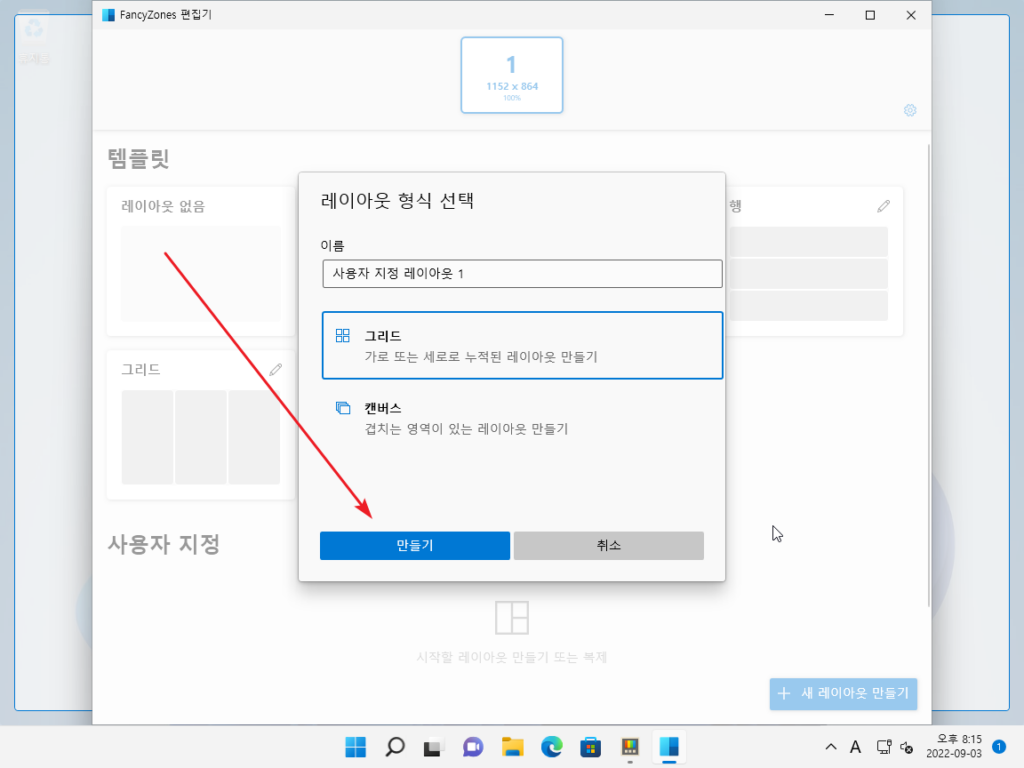
Task: Open the Windows Start menu
Action: tap(355, 747)
